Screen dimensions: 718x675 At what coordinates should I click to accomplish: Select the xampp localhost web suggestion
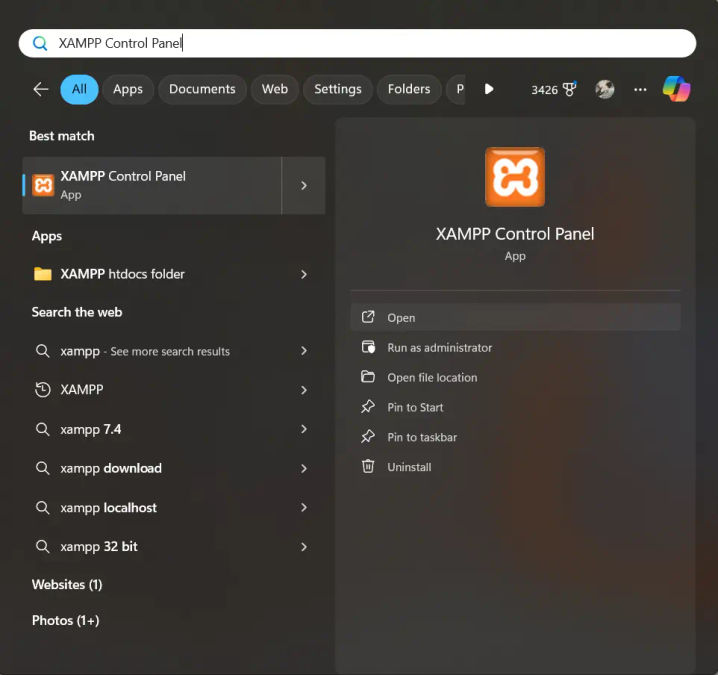[174, 507]
